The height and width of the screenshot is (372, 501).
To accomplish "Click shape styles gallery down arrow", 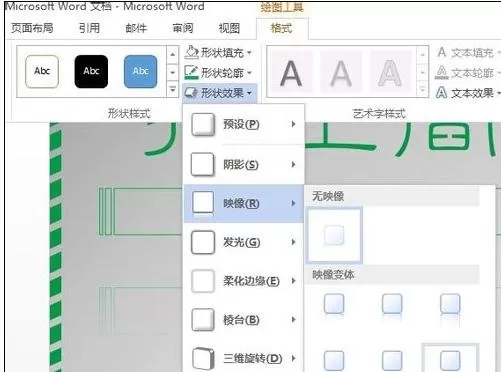I will (172, 72).
